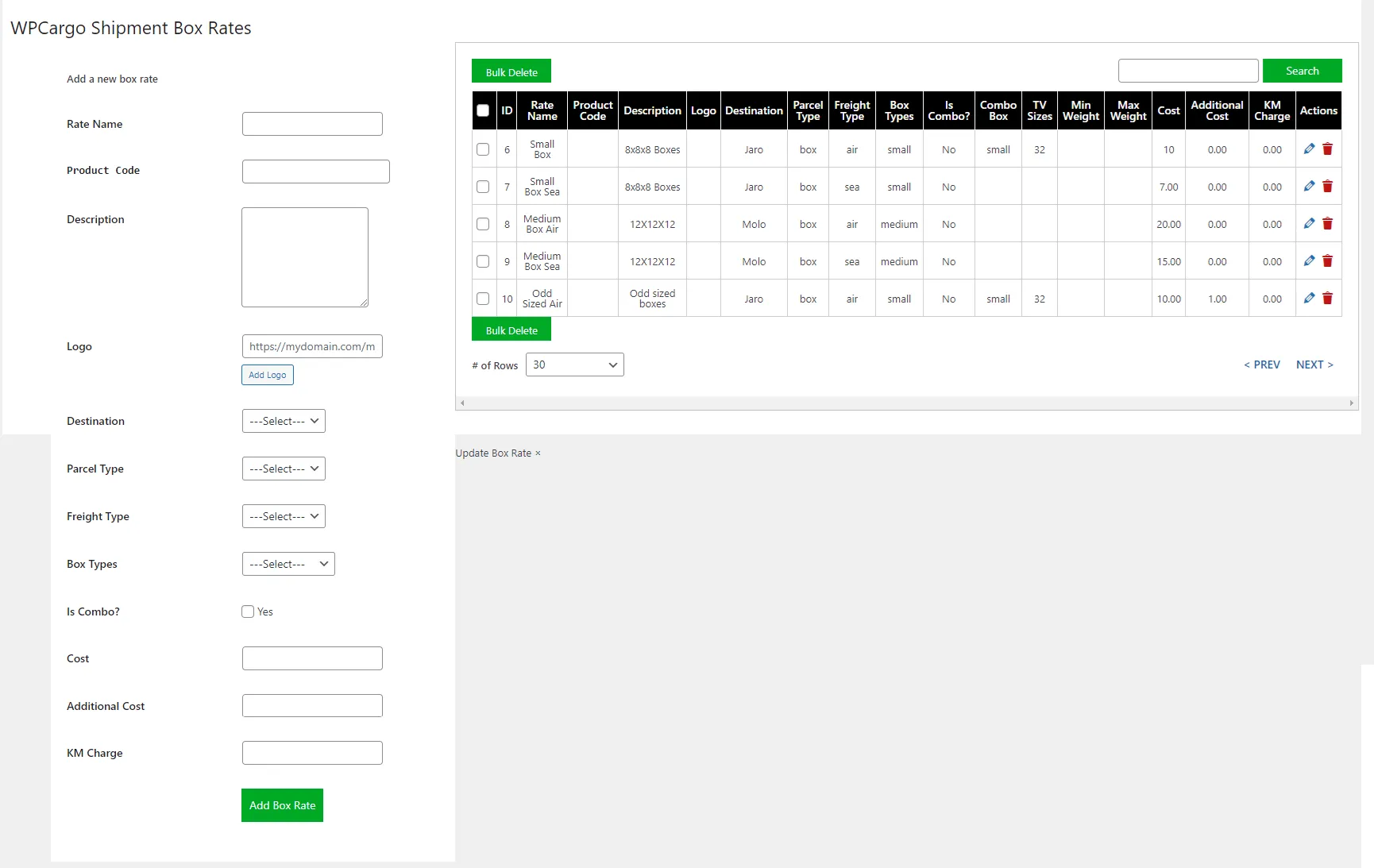Open the number of Rows dropdown
This screenshot has width=1374, height=868.
coord(574,365)
